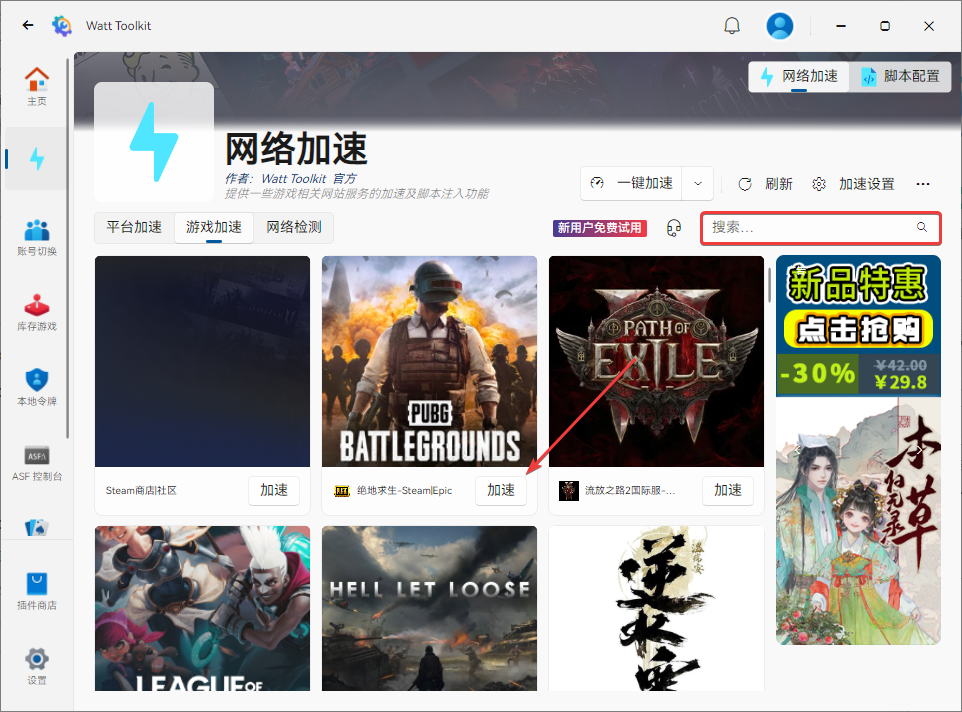Image resolution: width=962 pixels, height=712 pixels.
Task: Open the three-dot more options menu
Action: click(923, 184)
